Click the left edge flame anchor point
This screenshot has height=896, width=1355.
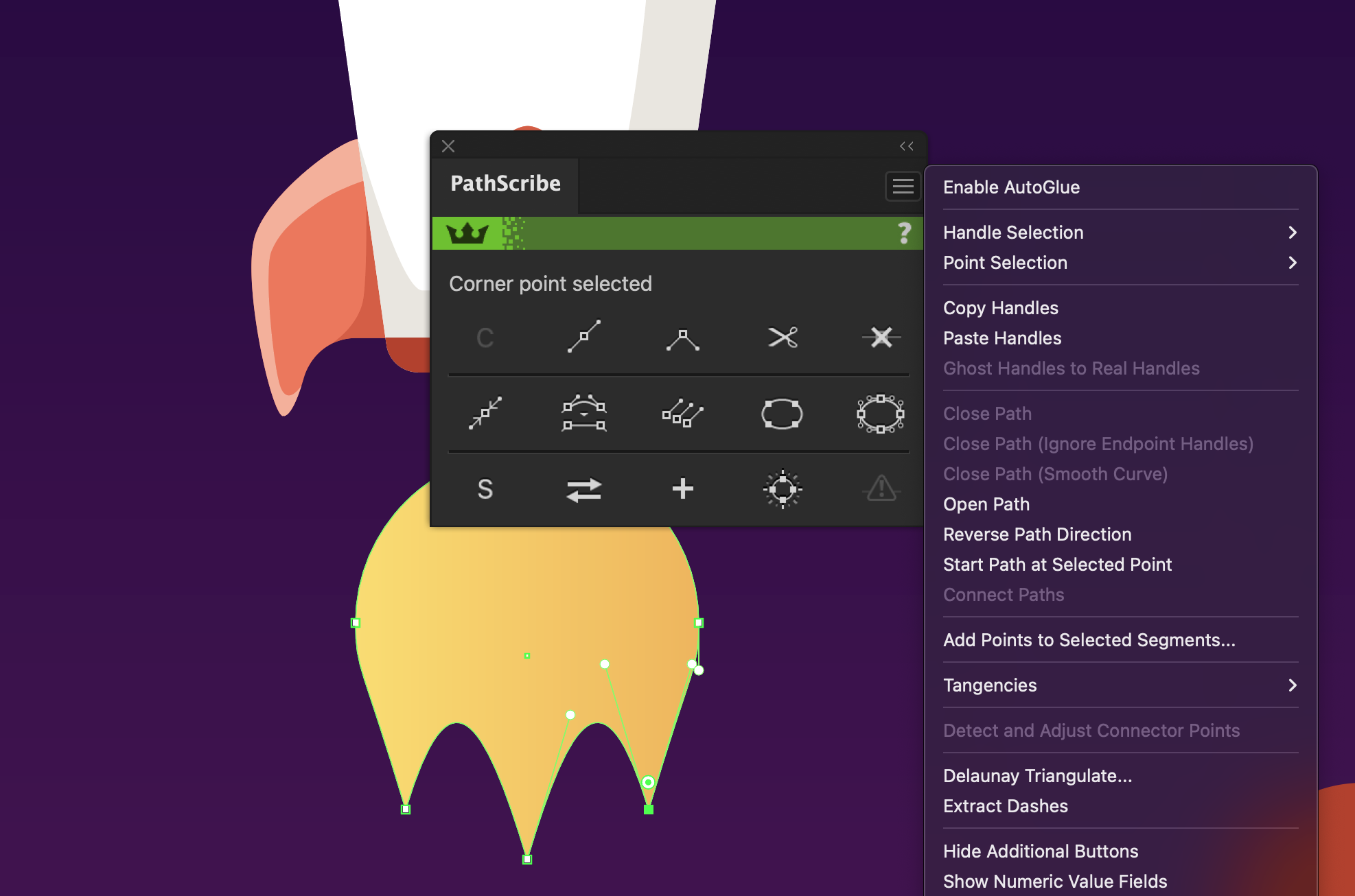tap(356, 623)
